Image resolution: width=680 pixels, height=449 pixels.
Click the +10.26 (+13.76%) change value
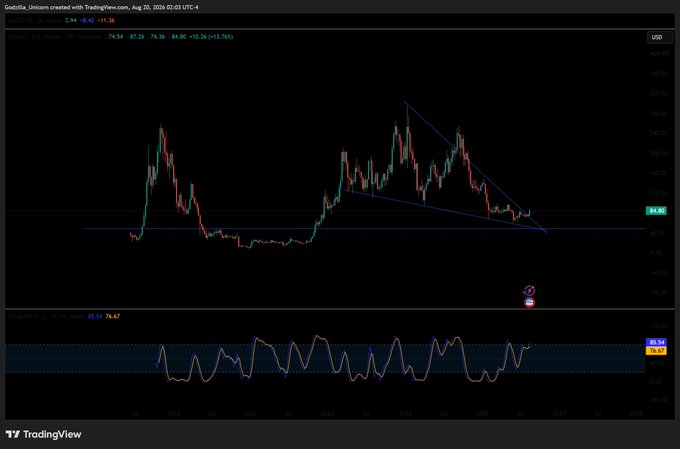tap(211, 37)
